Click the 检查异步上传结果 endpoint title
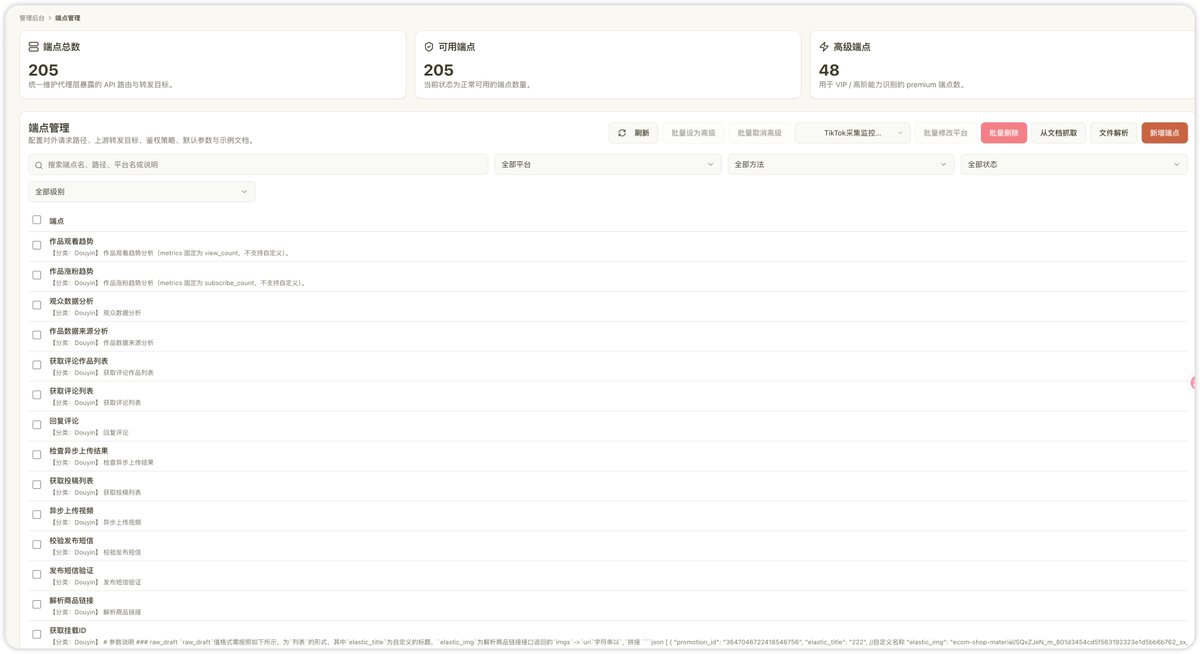1200x654 pixels. pyautogui.click(x=79, y=451)
